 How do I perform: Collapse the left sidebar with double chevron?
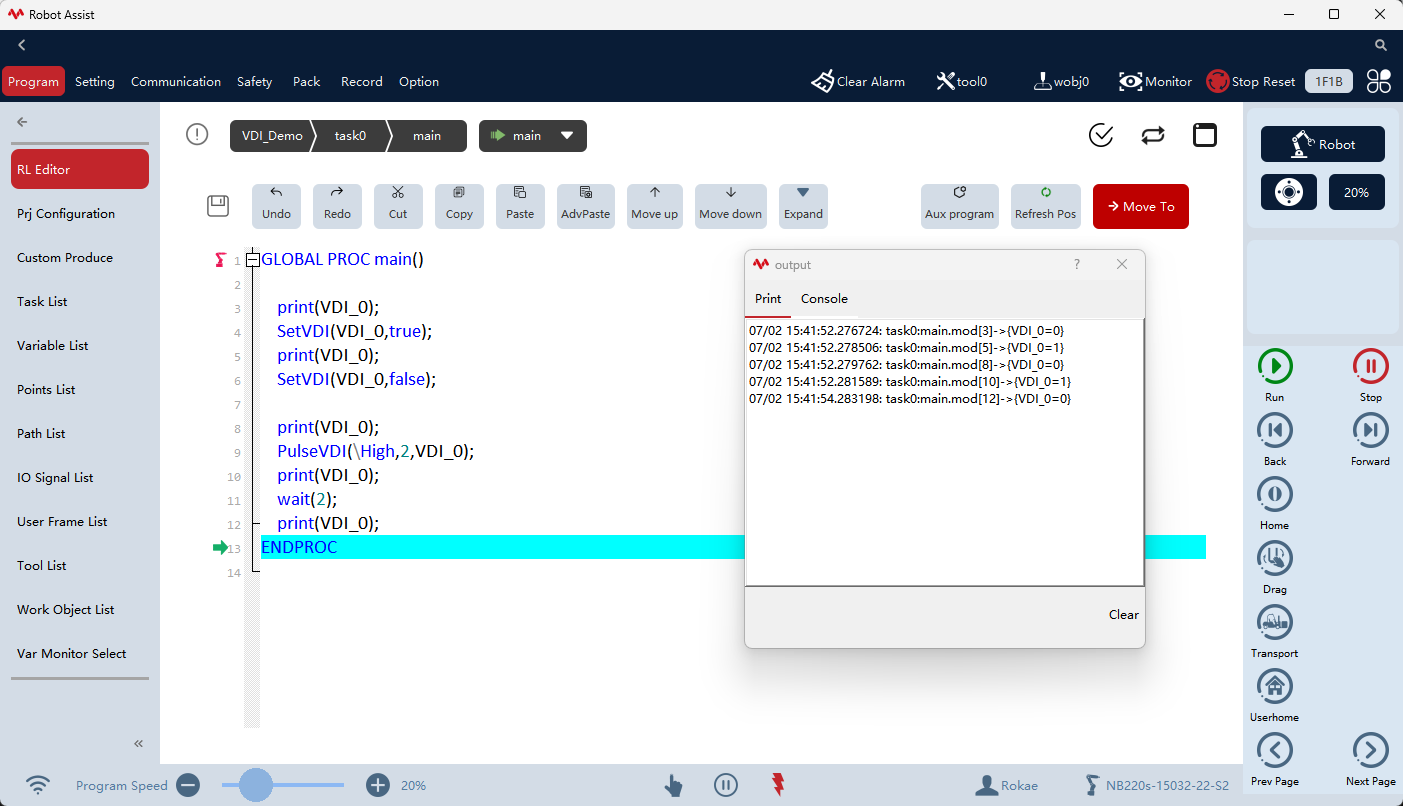pos(139,743)
